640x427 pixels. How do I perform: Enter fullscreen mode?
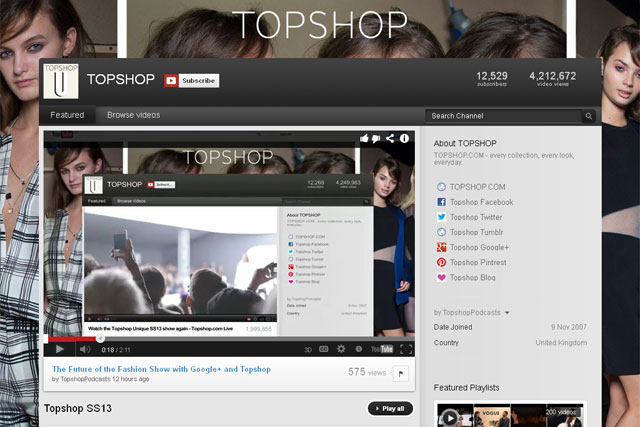coord(406,349)
